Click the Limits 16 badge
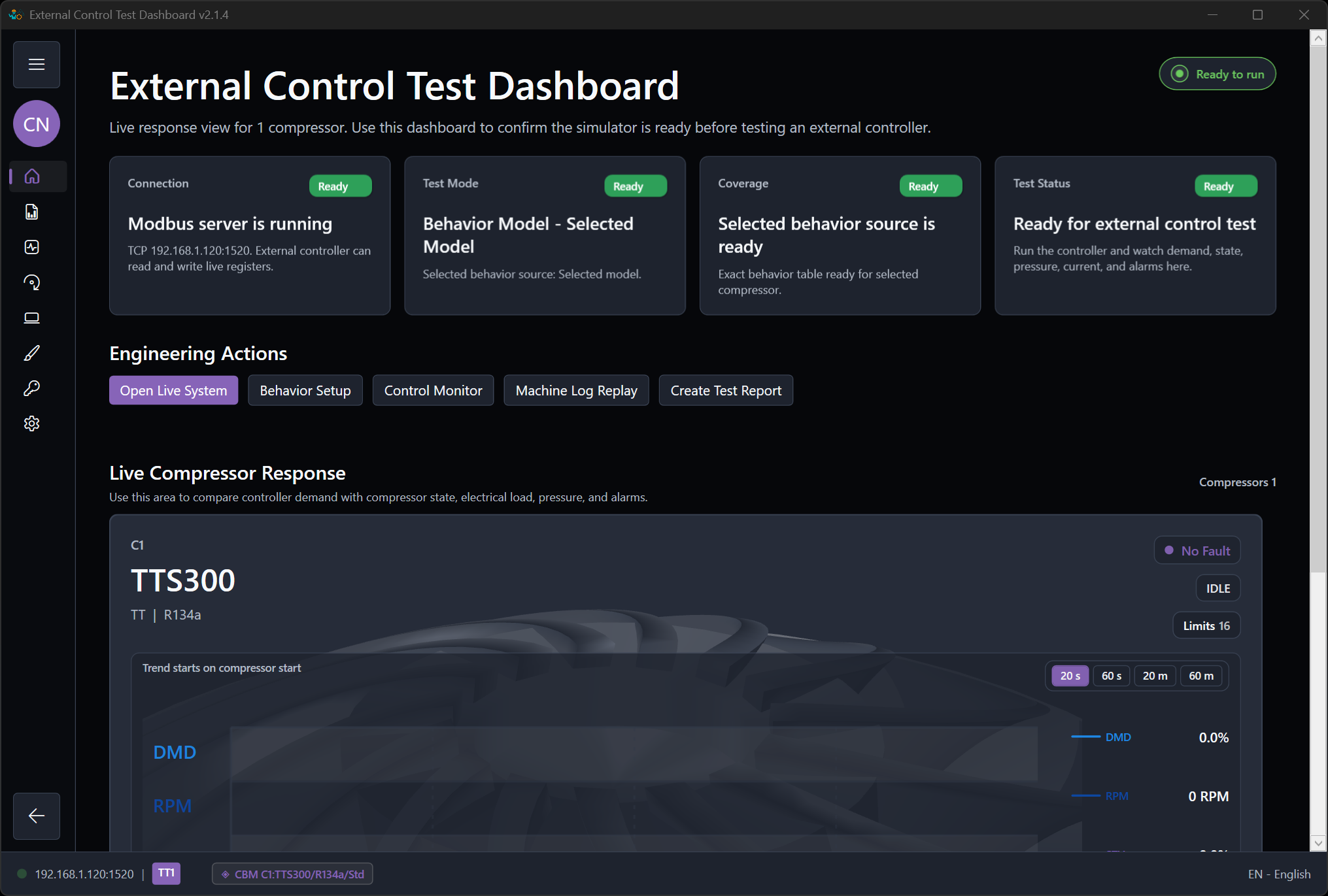The width and height of the screenshot is (1328, 896). pyautogui.click(x=1206, y=625)
